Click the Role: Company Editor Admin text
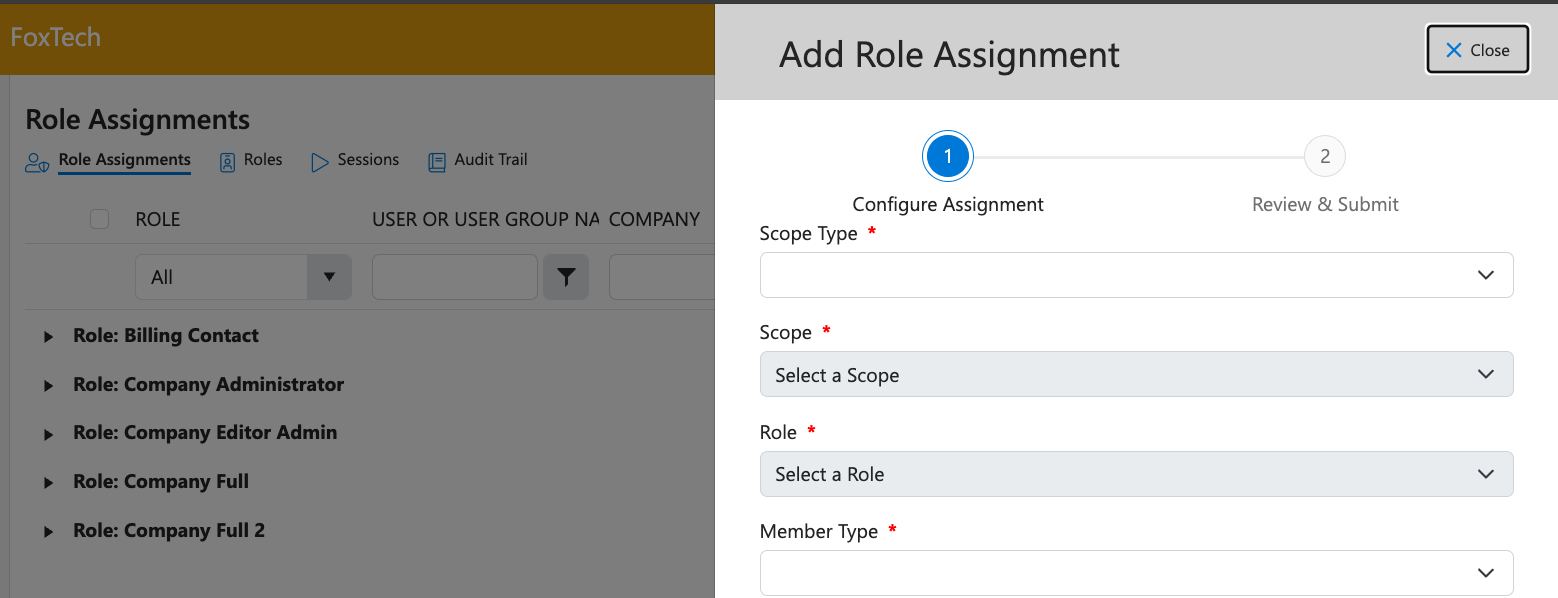 pos(205,433)
